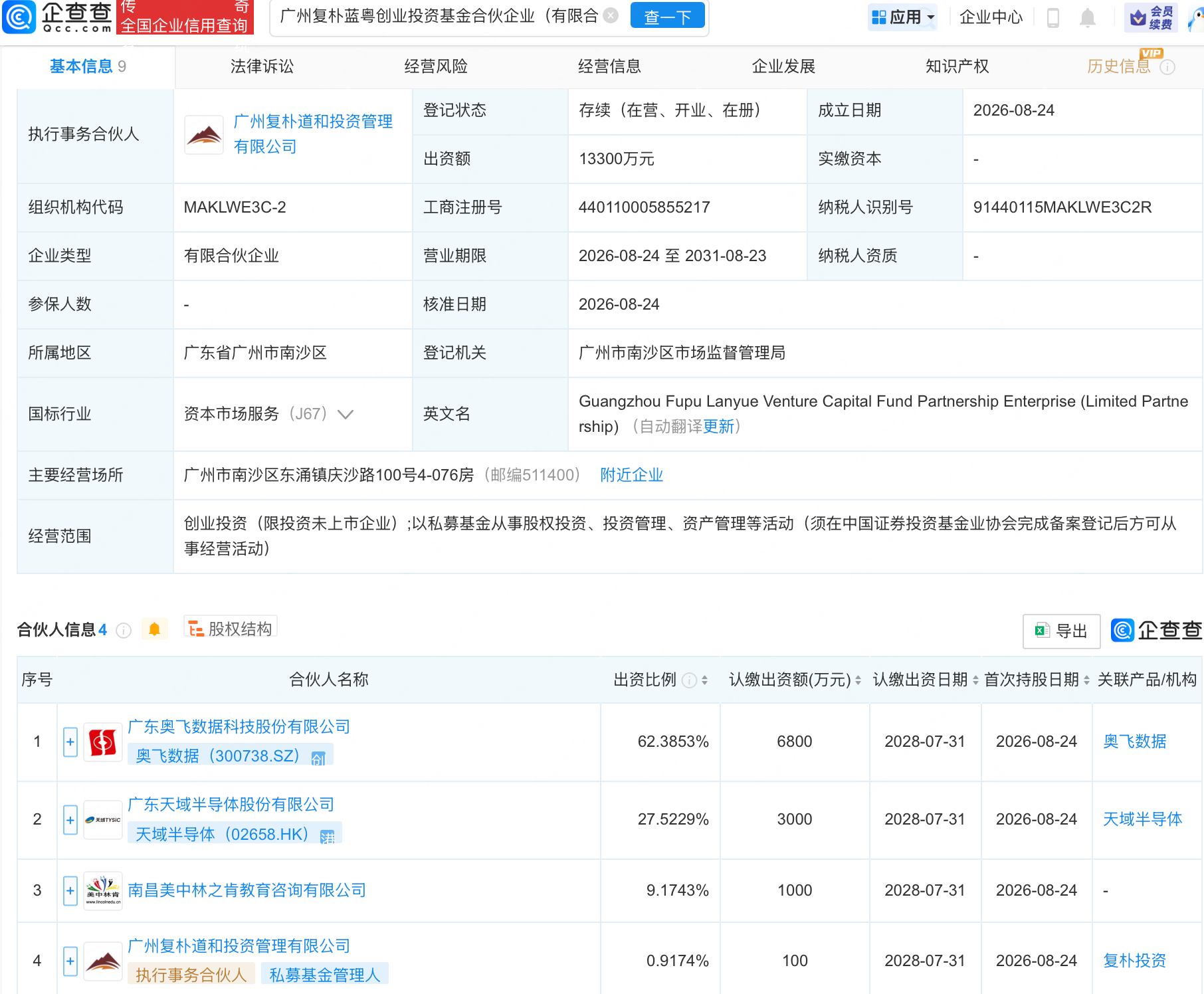
Task: Clear the search box with the X icon
Action: pyautogui.click(x=611, y=15)
